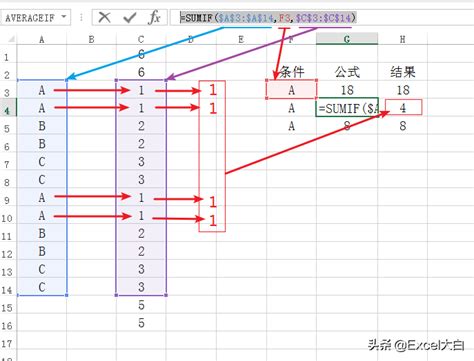474x361 pixels.
Task: Click cell A12 containing B
Action: tap(42, 251)
